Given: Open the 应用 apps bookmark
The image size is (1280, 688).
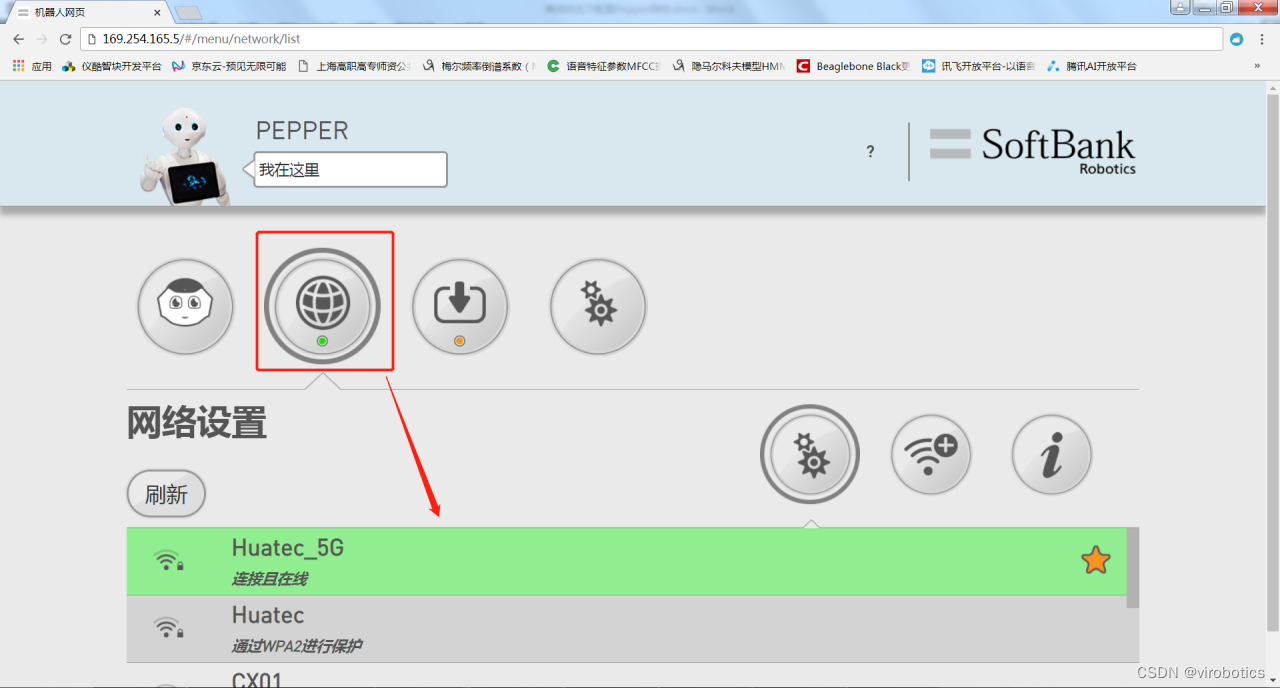Looking at the screenshot, I should coord(32,66).
